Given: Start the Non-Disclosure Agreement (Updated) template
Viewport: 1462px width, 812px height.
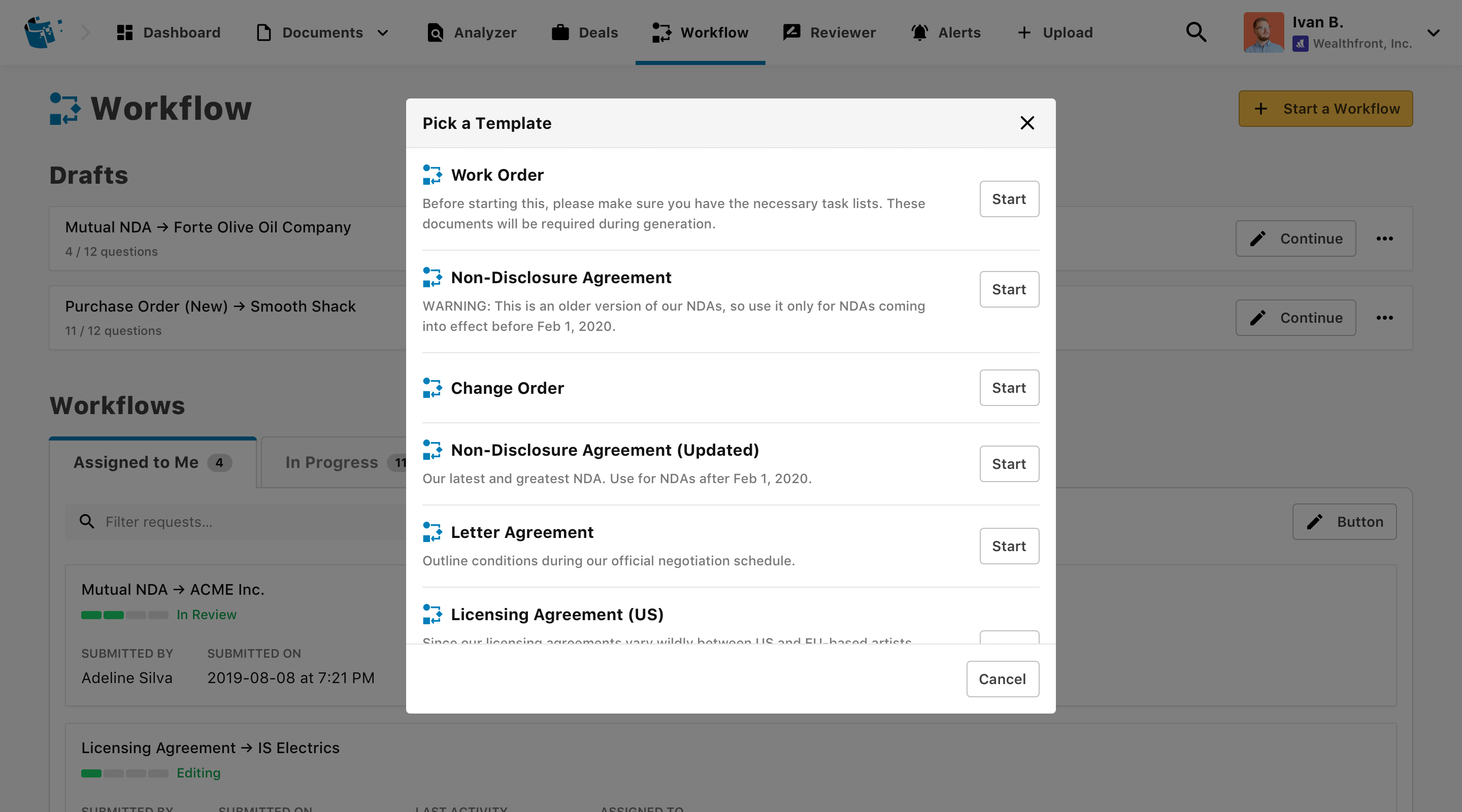Looking at the screenshot, I should 1009,463.
